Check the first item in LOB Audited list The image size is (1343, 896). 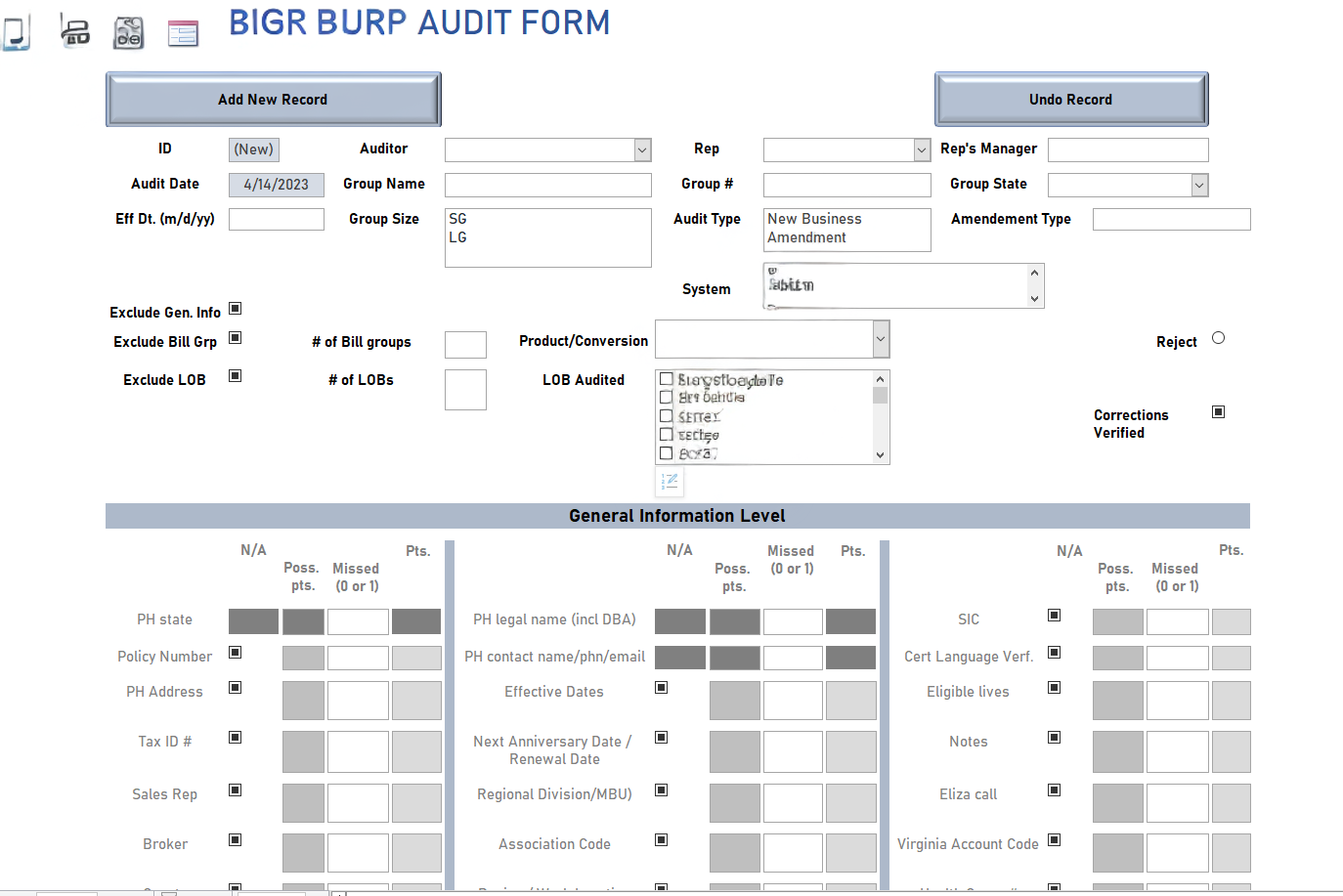pos(666,379)
